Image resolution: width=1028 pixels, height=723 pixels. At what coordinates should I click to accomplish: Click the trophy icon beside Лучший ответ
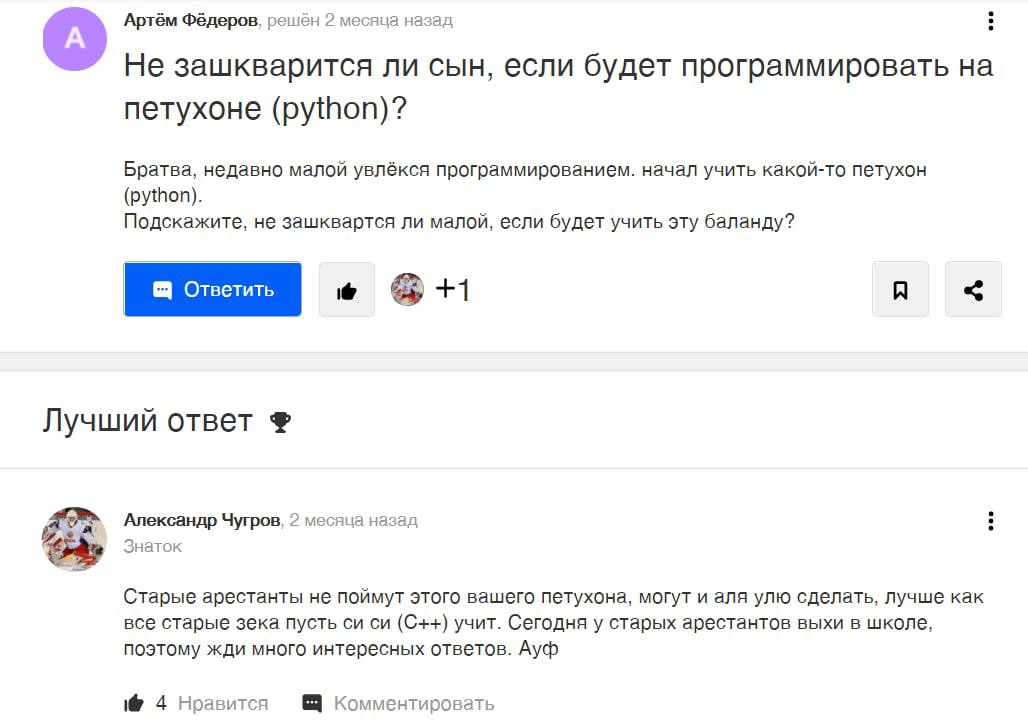[x=281, y=421]
